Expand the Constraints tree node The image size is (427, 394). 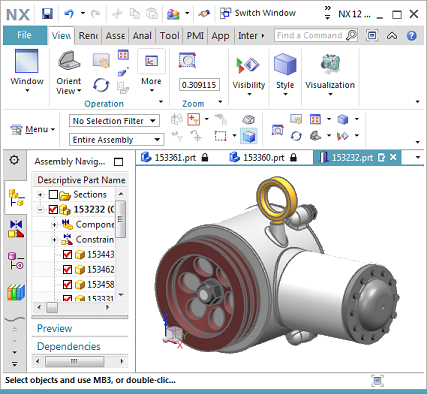(54, 240)
